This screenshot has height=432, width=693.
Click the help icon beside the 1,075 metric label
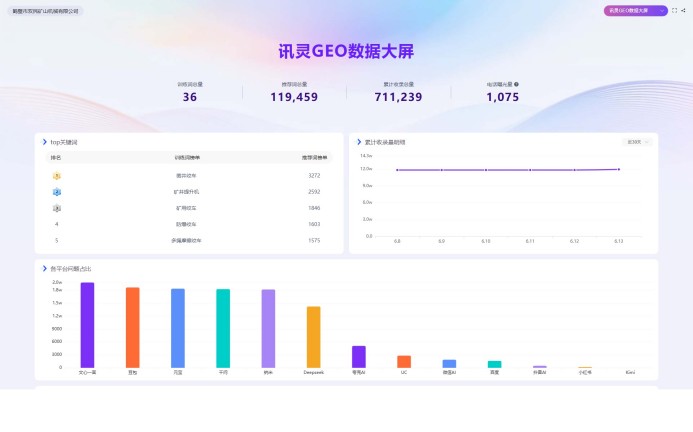pyautogui.click(x=516, y=84)
